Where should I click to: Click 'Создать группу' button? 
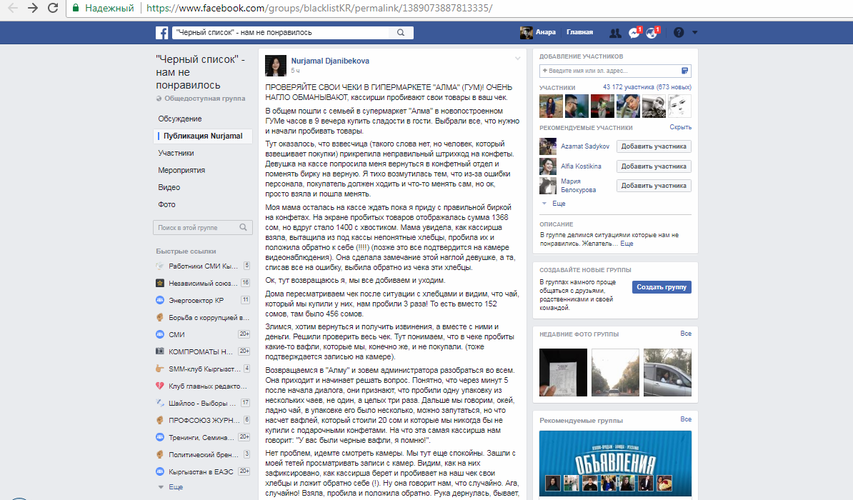661,287
